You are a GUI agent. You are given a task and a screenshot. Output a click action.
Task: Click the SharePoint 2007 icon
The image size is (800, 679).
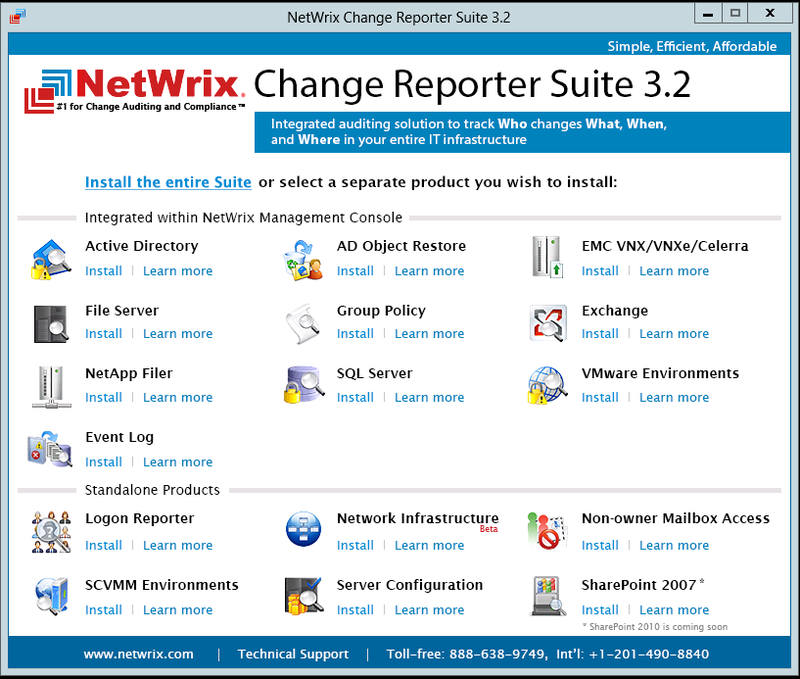pos(547,596)
